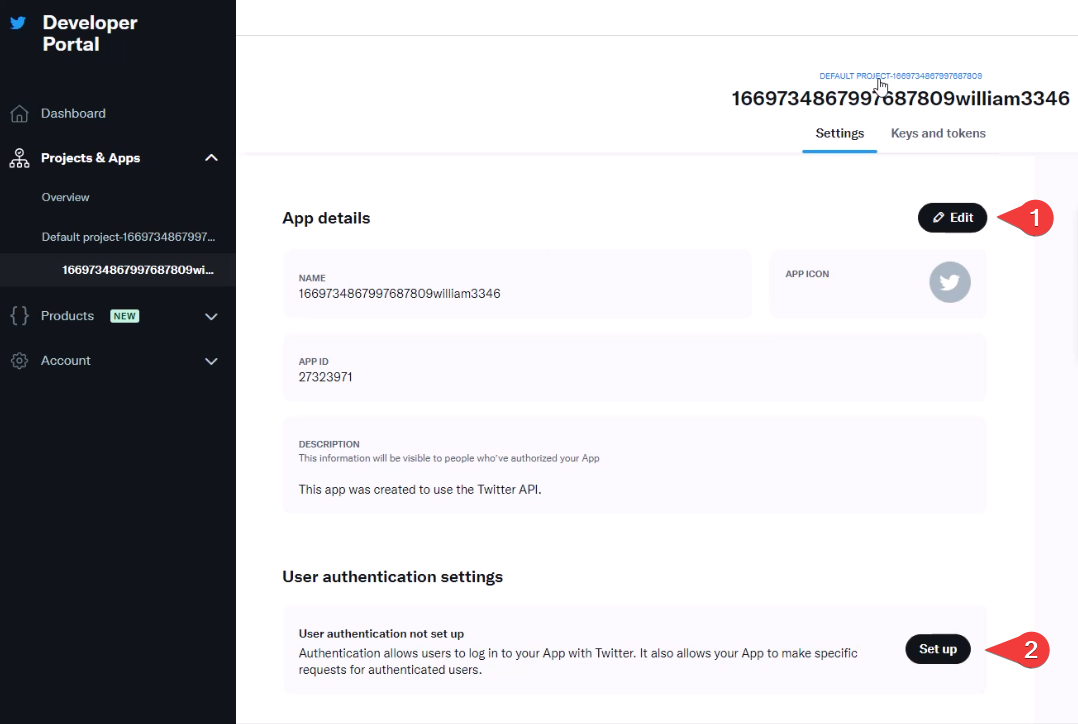Switch to the Settings tab
This screenshot has height=724, width=1078.
click(839, 133)
